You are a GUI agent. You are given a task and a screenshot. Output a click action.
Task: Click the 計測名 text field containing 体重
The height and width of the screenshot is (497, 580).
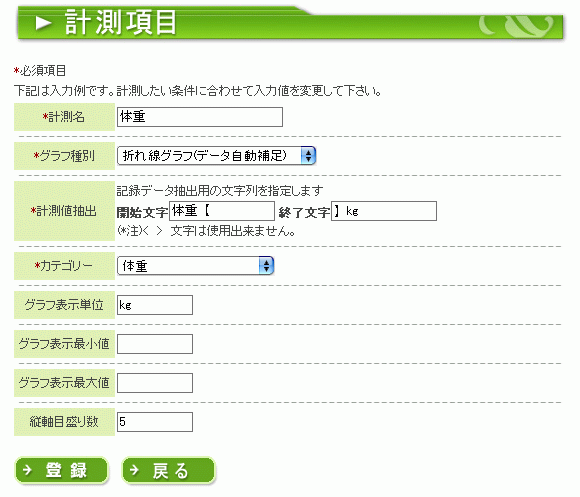200,117
